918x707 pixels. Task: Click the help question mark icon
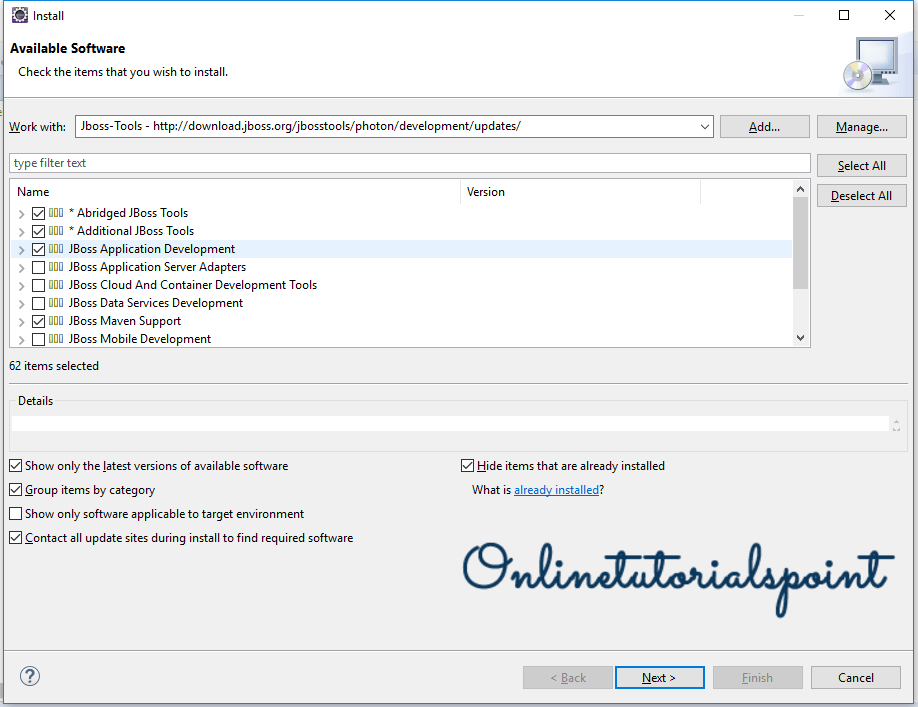[29, 676]
